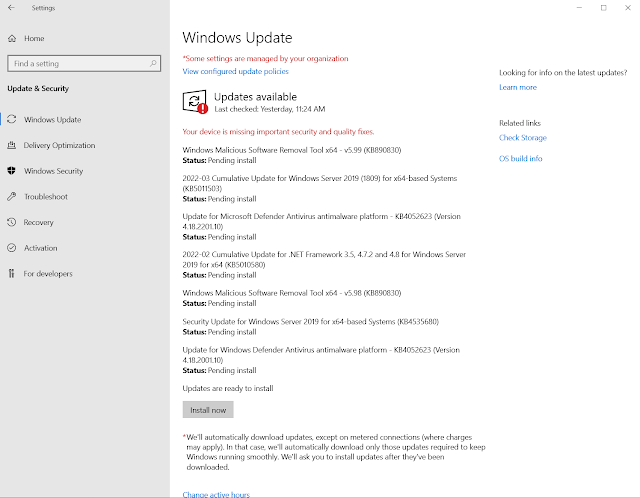640x498 pixels.
Task: Click the Looking for info on latest updates text
Action: coord(563,73)
